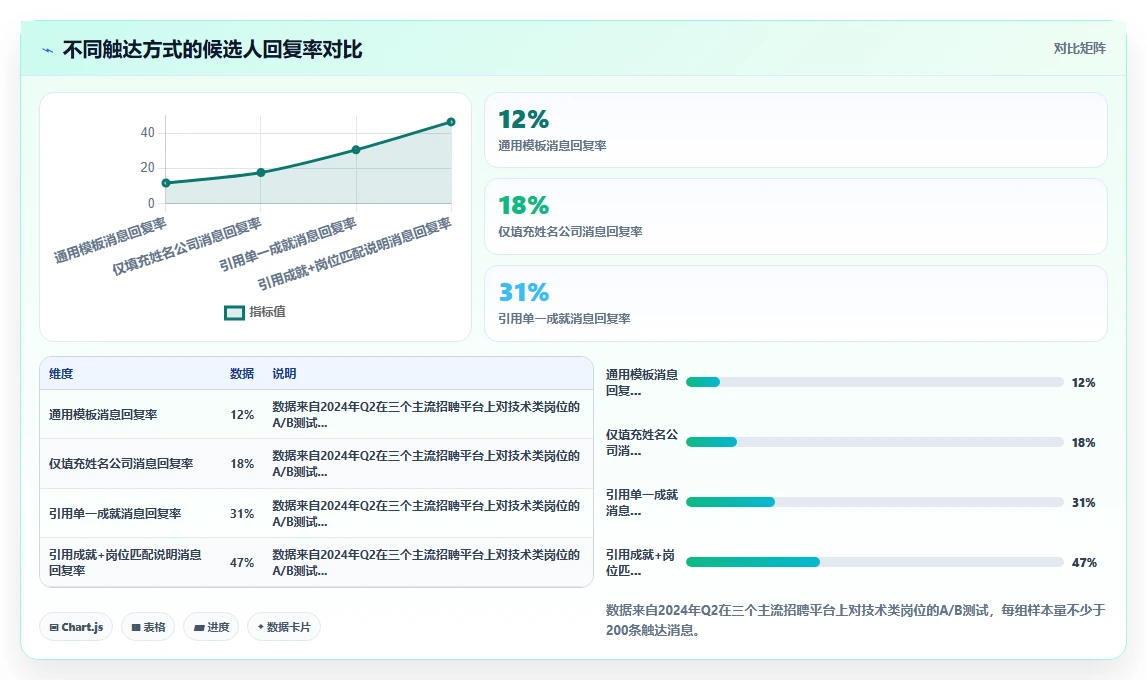
Task: Click the 12% progress bar
Action: tap(875, 382)
